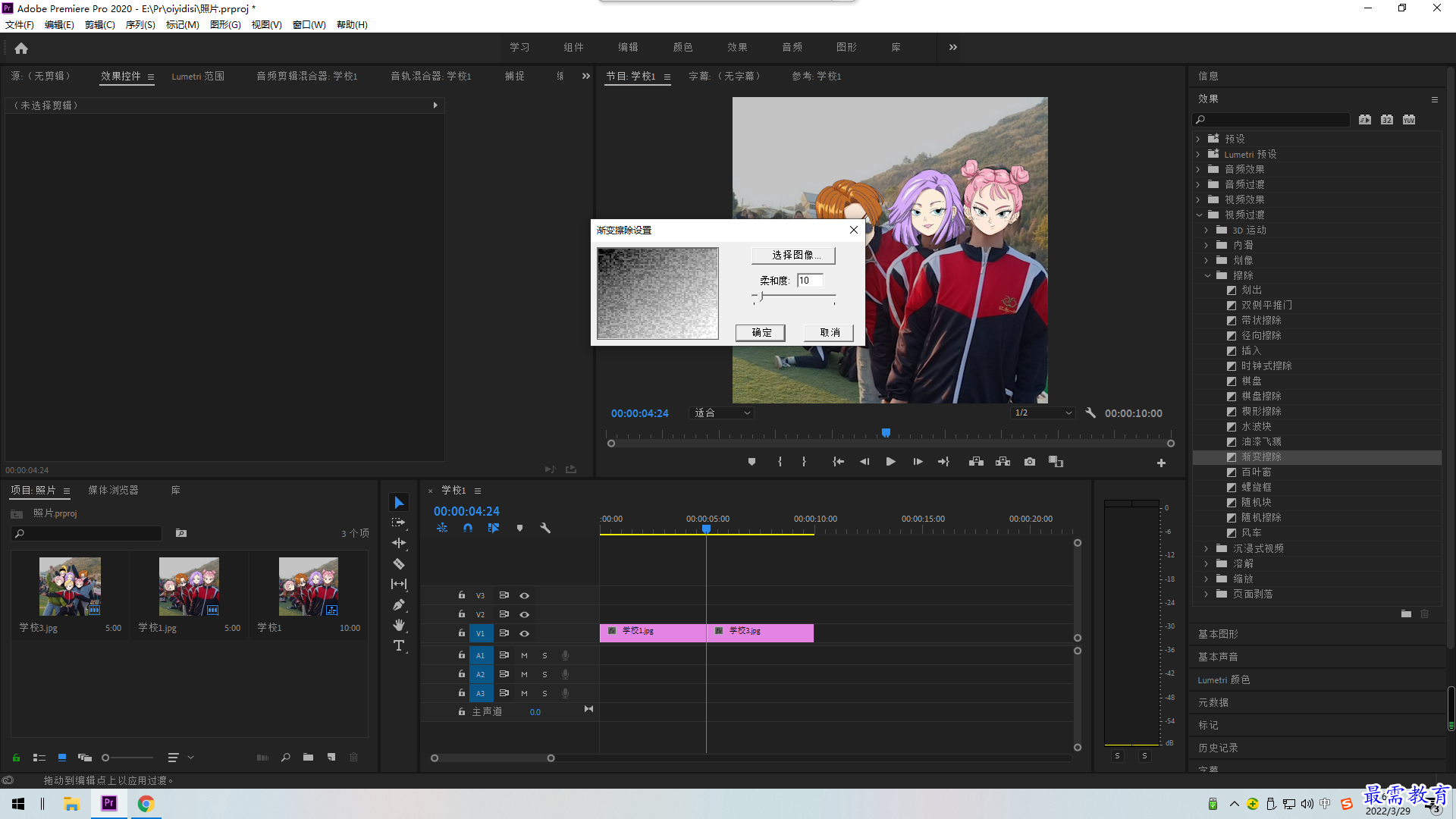Open playback resolution 1/2 dropdown
The width and height of the screenshot is (1456, 819).
tap(1043, 413)
